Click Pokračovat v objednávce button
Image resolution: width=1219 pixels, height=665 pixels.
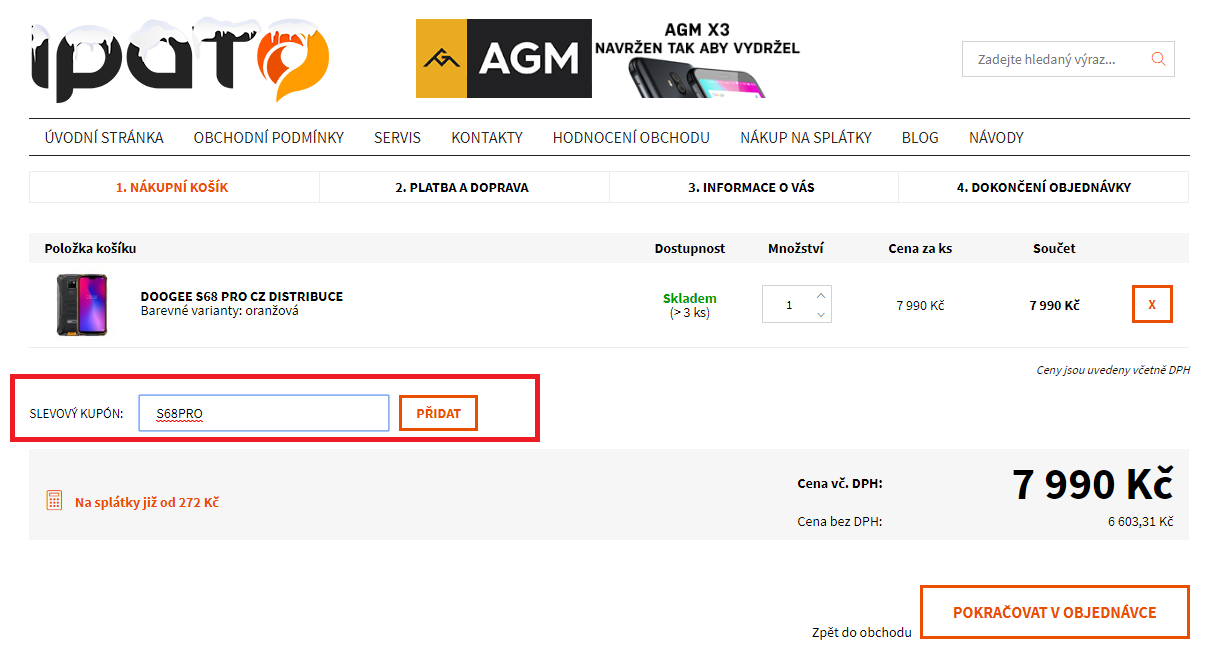(x=1055, y=612)
